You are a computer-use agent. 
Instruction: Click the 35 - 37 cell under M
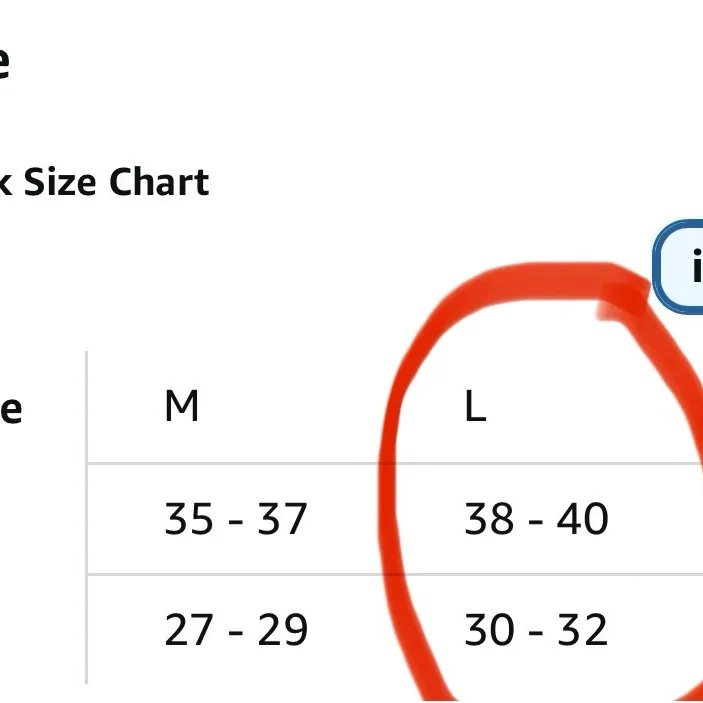point(235,519)
